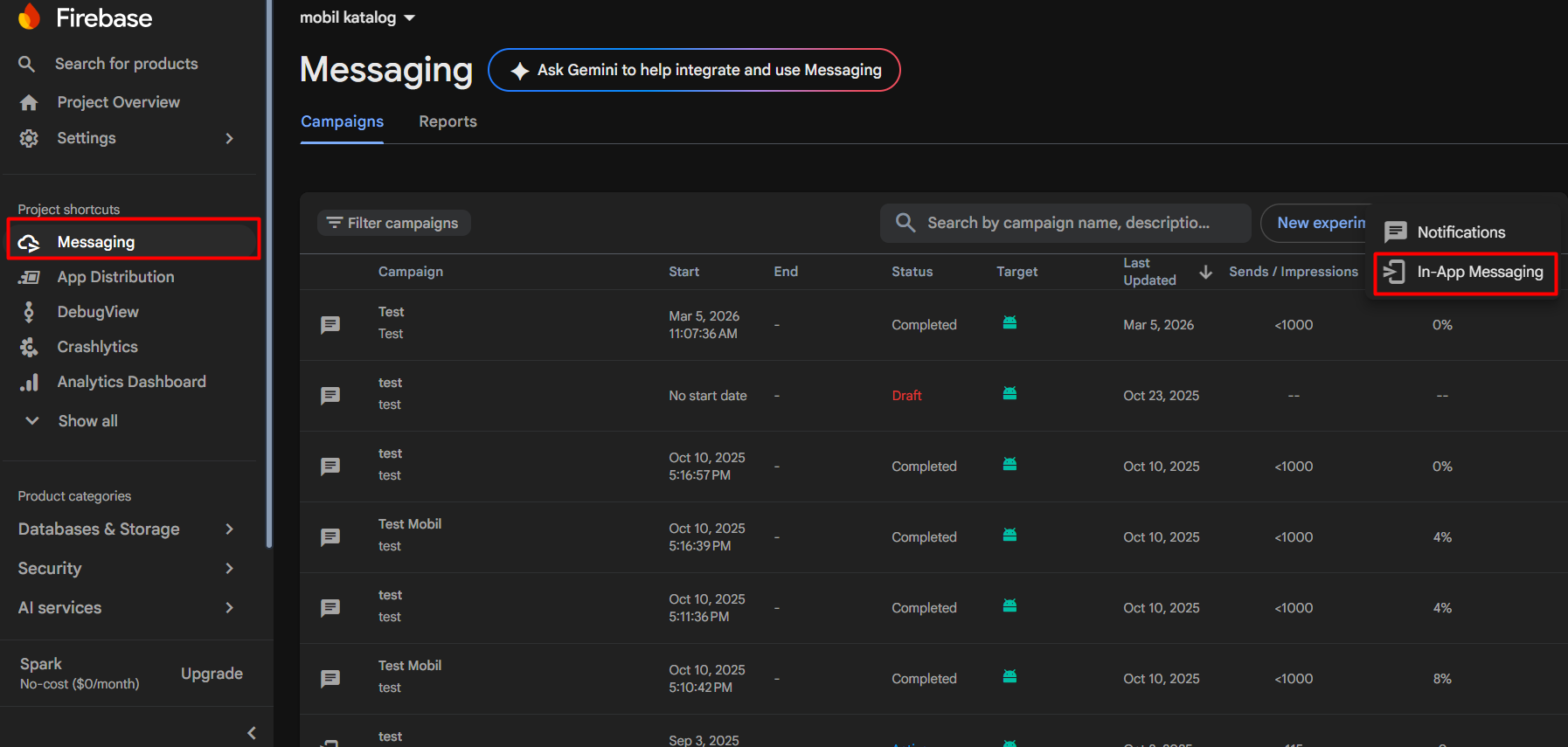The width and height of the screenshot is (1568, 747).
Task: Expand the Settings submenu arrow
Action: point(230,138)
